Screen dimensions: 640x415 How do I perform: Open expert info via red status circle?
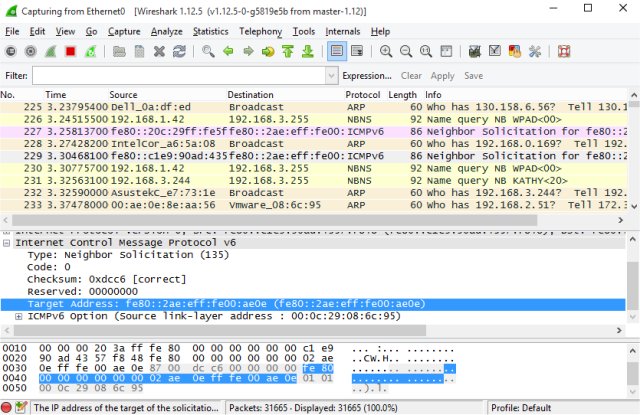tap(8, 408)
